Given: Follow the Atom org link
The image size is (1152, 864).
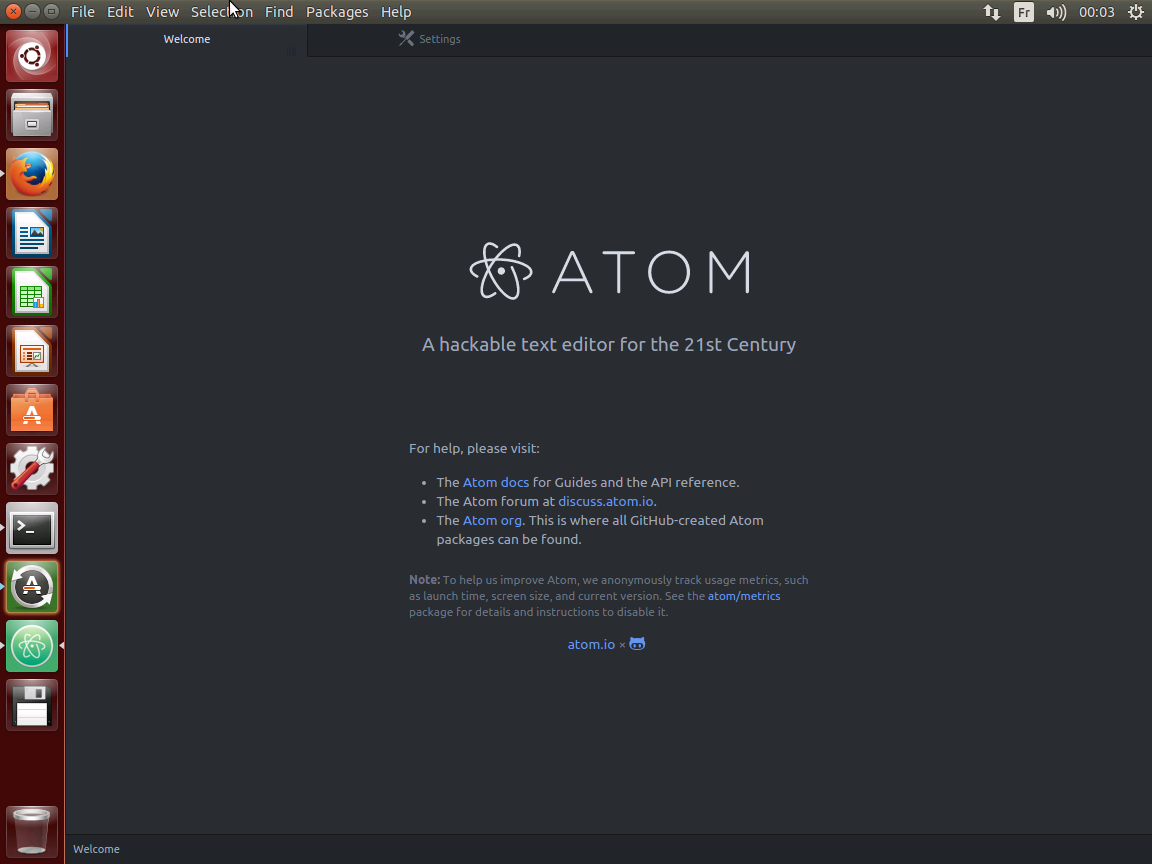Looking at the screenshot, I should pos(492,521).
